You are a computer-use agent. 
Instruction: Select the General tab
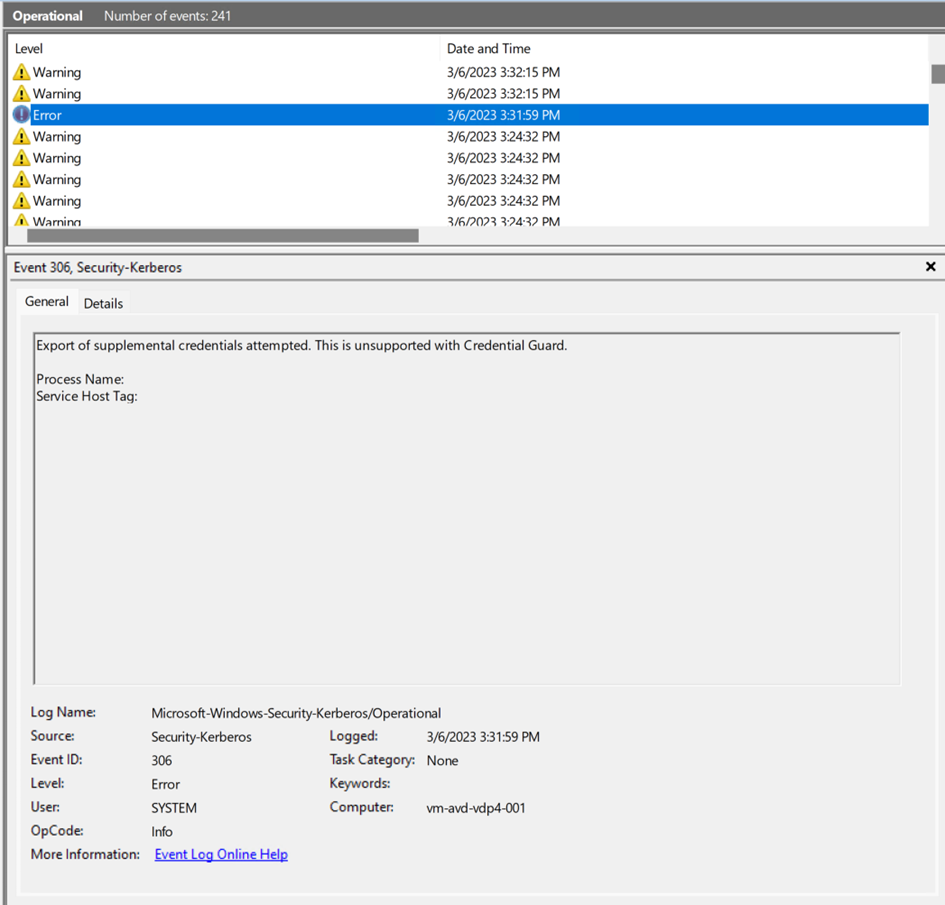point(46,300)
